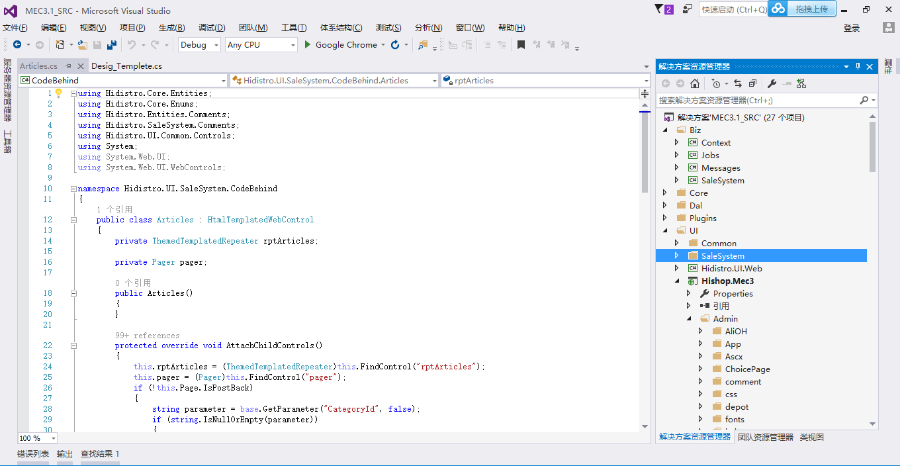Expand the Plugins folder node
The height and width of the screenshot is (466, 900).
665,218
